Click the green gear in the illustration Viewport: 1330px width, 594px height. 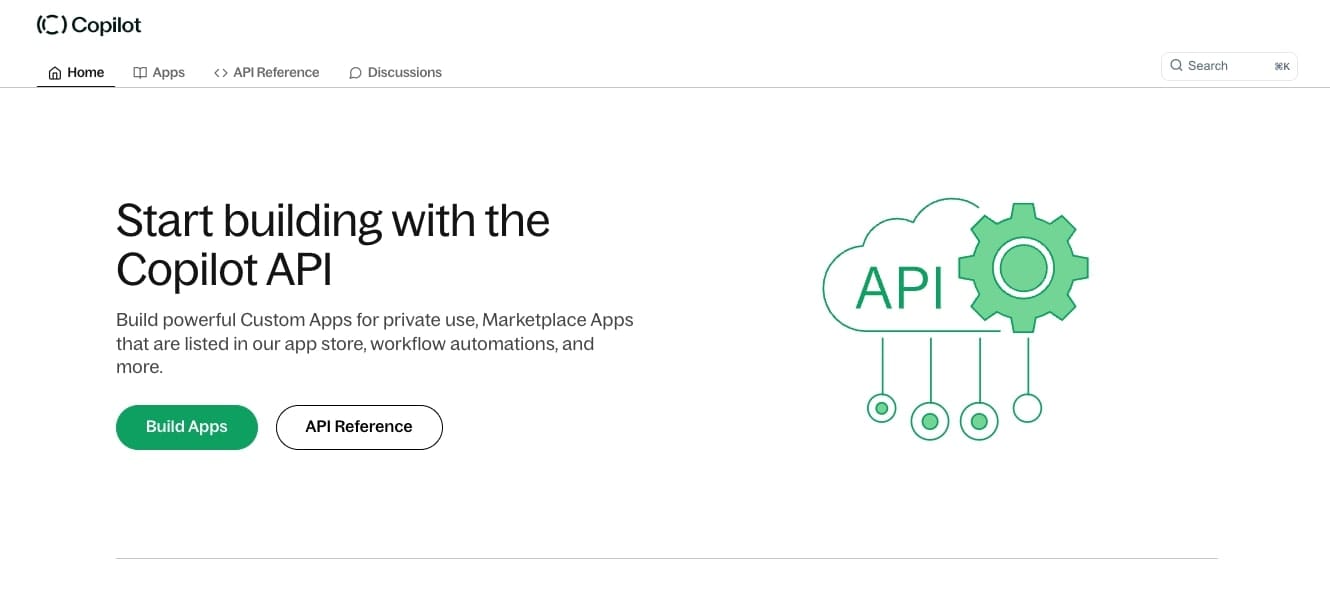pos(1022,268)
